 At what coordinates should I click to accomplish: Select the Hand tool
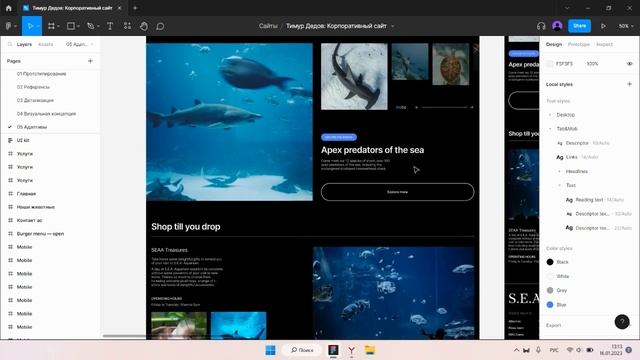pyautogui.click(x=144, y=26)
